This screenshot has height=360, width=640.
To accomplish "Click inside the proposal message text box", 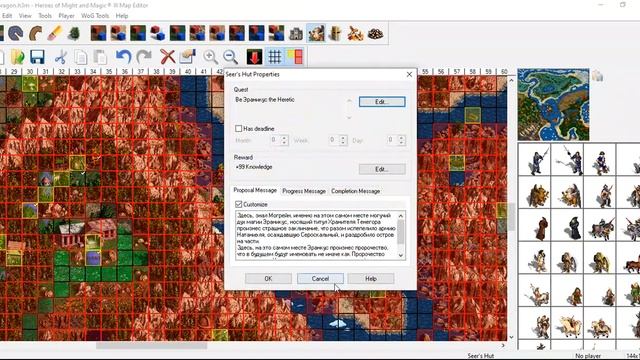I will (x=316, y=235).
